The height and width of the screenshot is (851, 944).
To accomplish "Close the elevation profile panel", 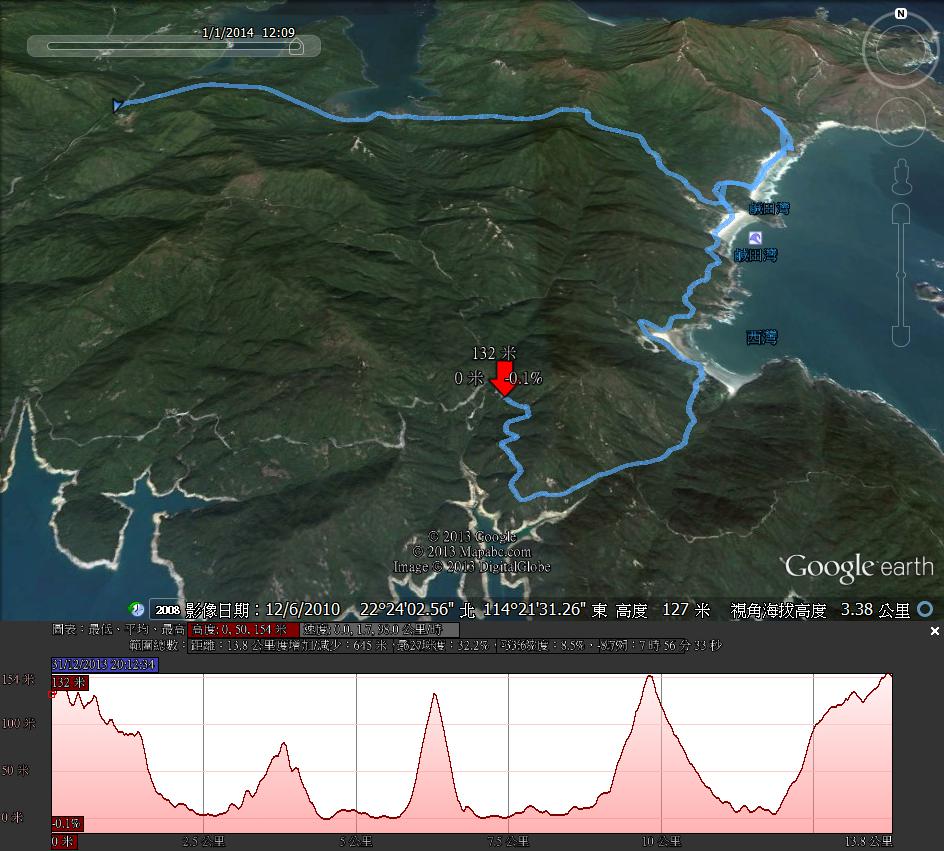I will pos(934,631).
